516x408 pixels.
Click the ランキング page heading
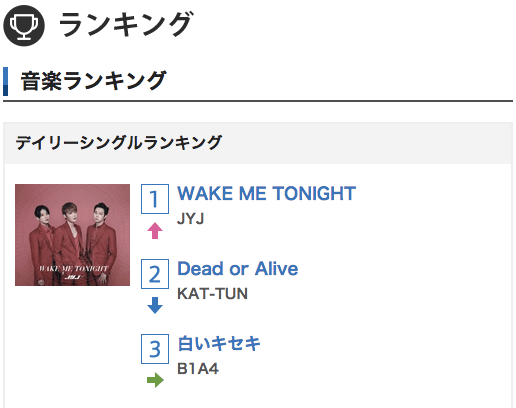point(125,24)
